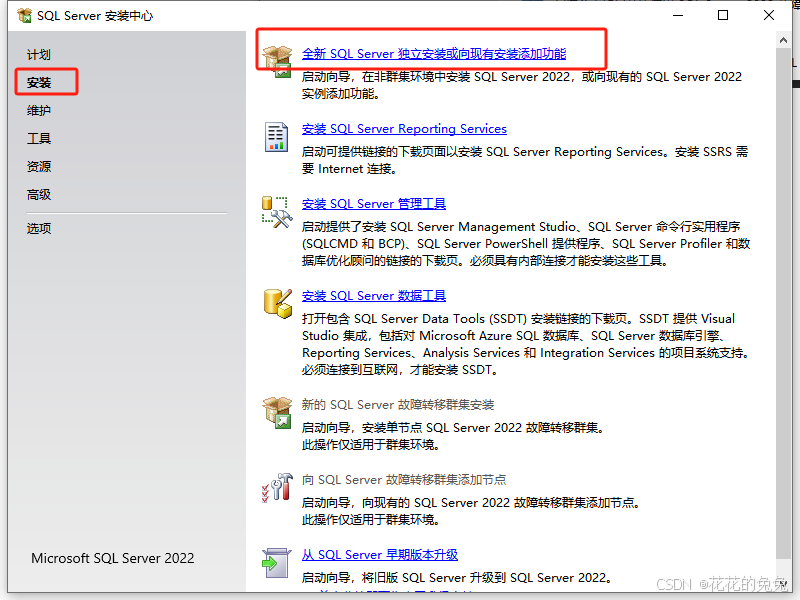This screenshot has width=800, height=600.
Task: Click 向 SQL Server 故障转移群集添加节点 text
Action: coord(404,480)
